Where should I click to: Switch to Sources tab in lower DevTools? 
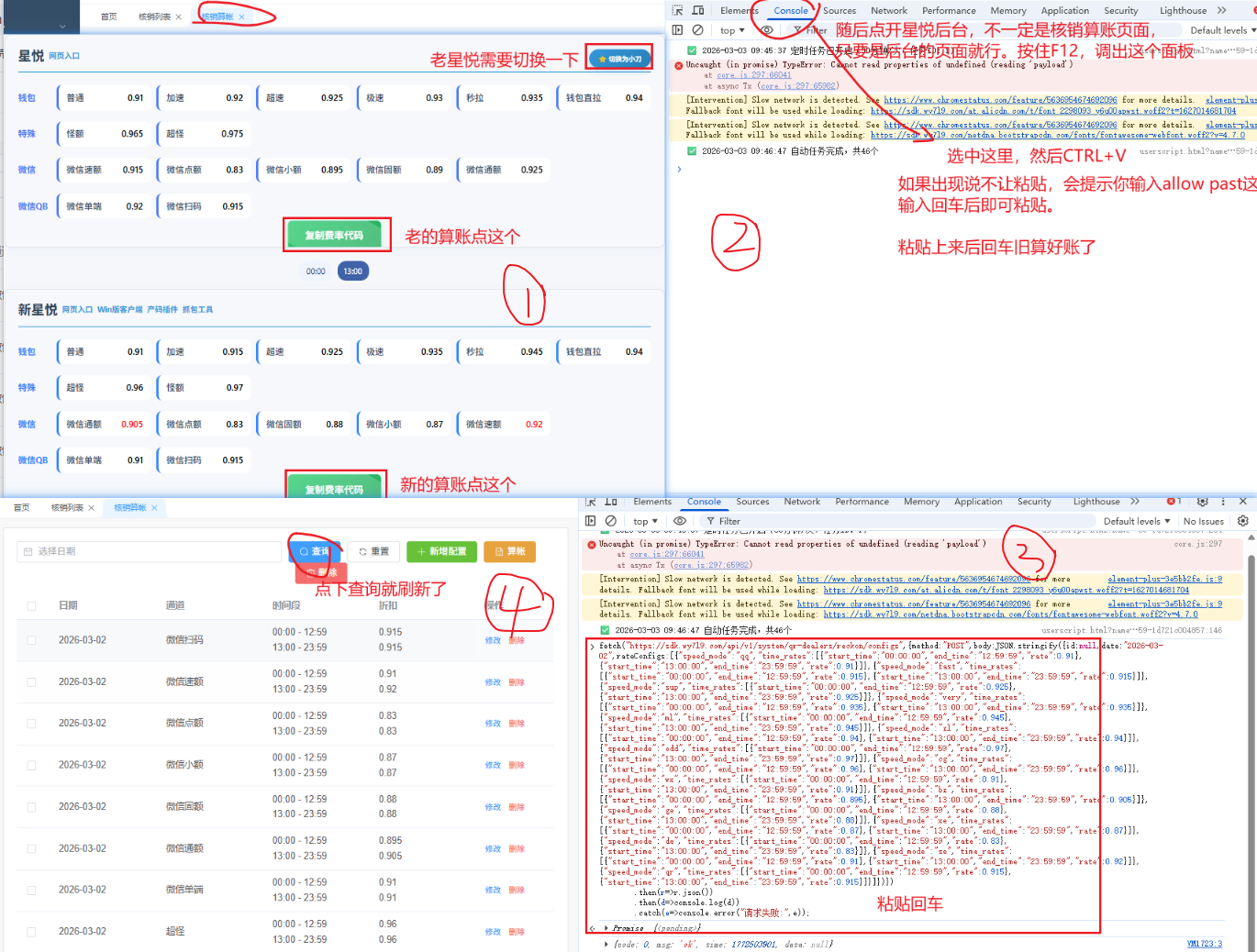752,502
